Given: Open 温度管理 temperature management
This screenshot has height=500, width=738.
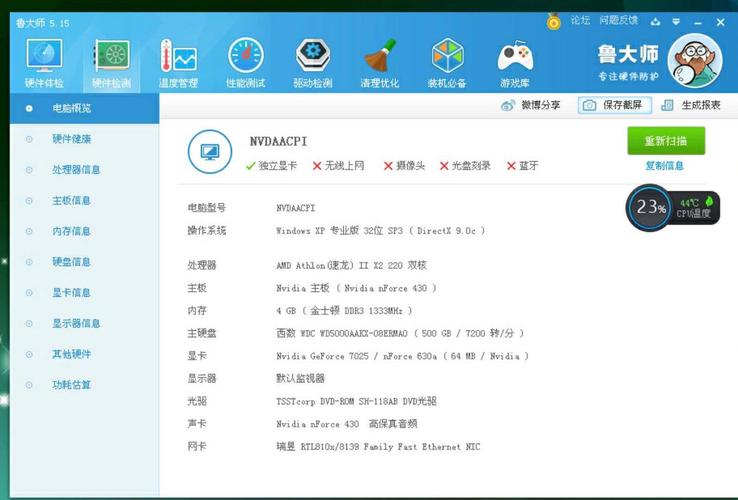Looking at the screenshot, I should tap(178, 63).
